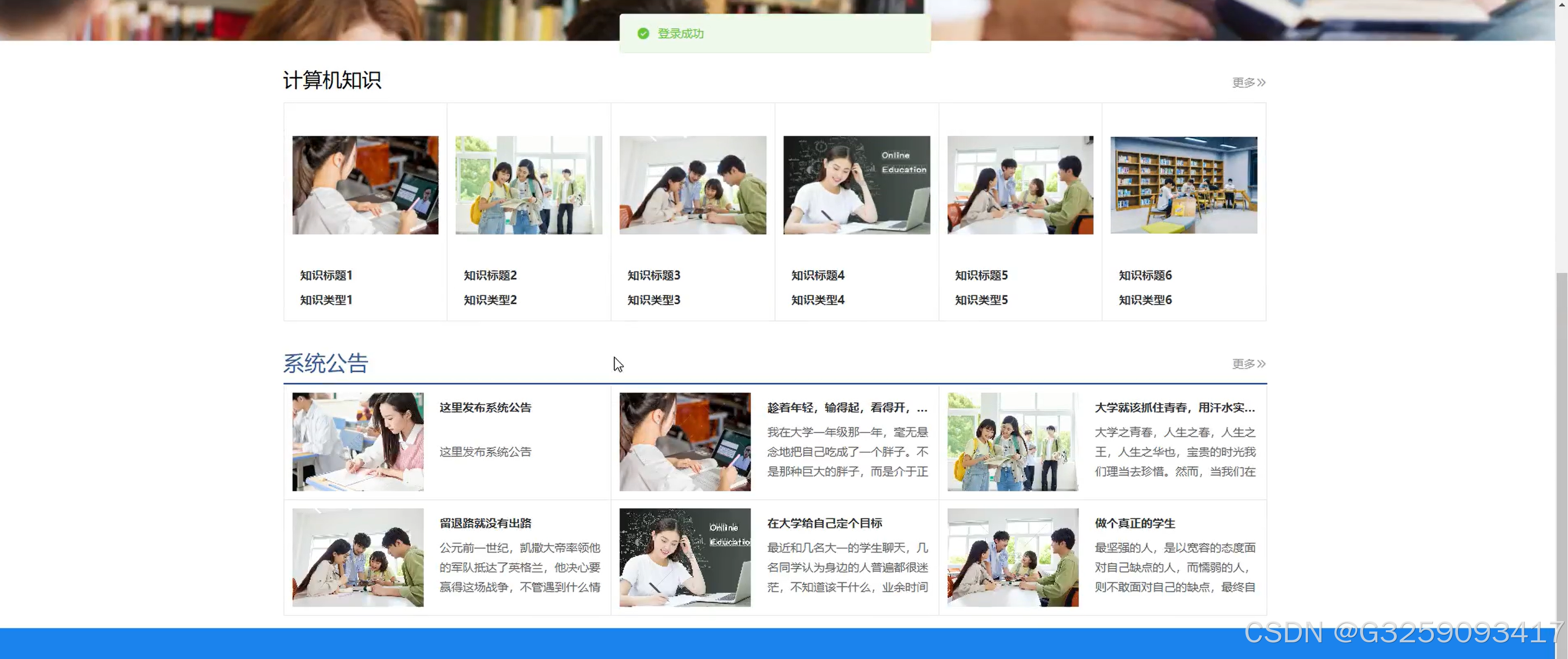The height and width of the screenshot is (659, 1568).
Task: Open announcement 趁着年轻，输得起，看得开
Action: (x=847, y=407)
